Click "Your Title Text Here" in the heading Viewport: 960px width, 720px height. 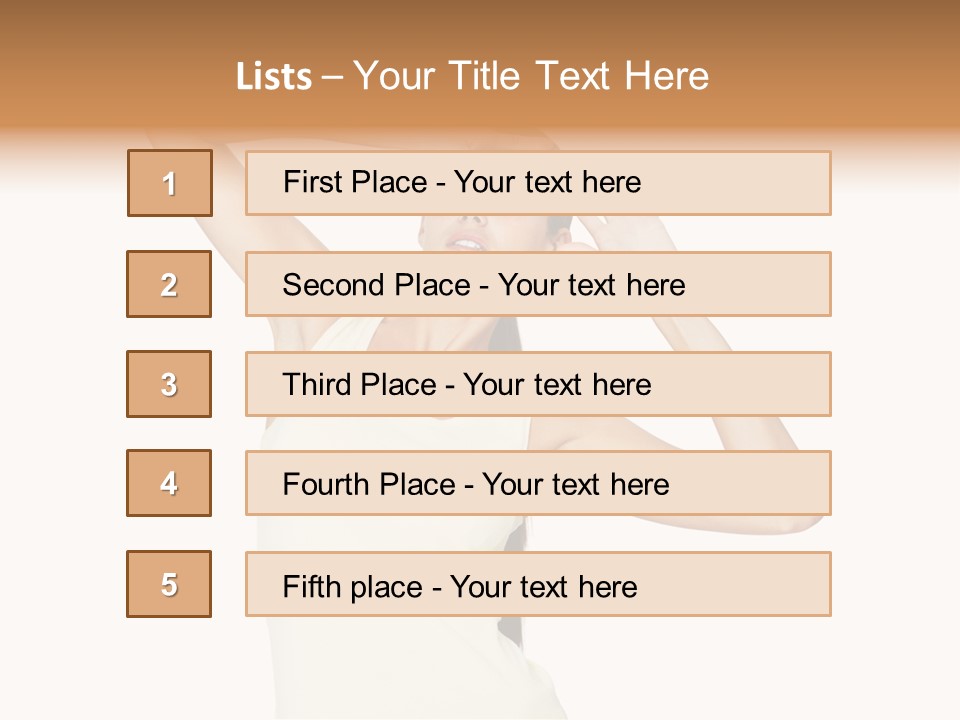tap(531, 76)
